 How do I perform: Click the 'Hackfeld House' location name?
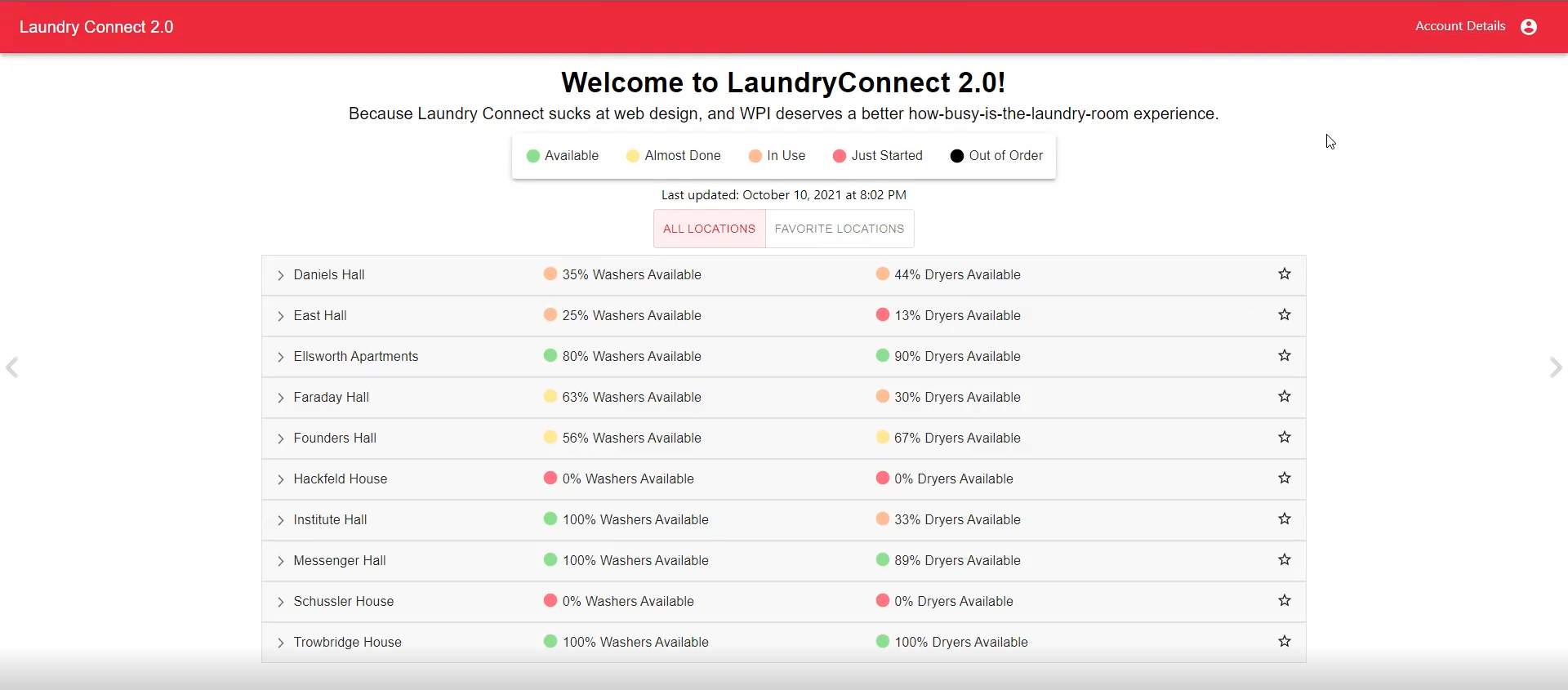click(341, 479)
